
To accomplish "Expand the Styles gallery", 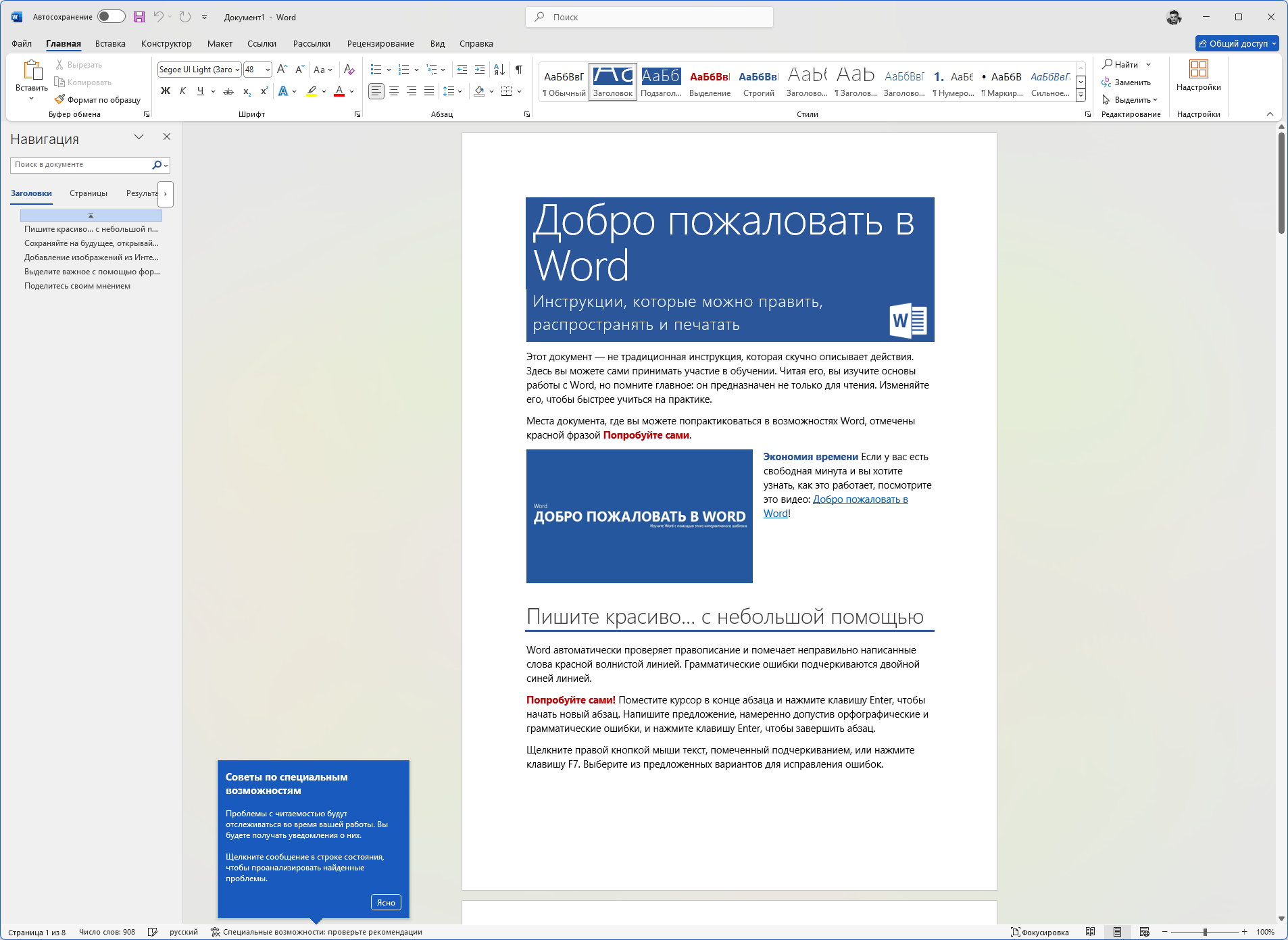I will pyautogui.click(x=1081, y=96).
